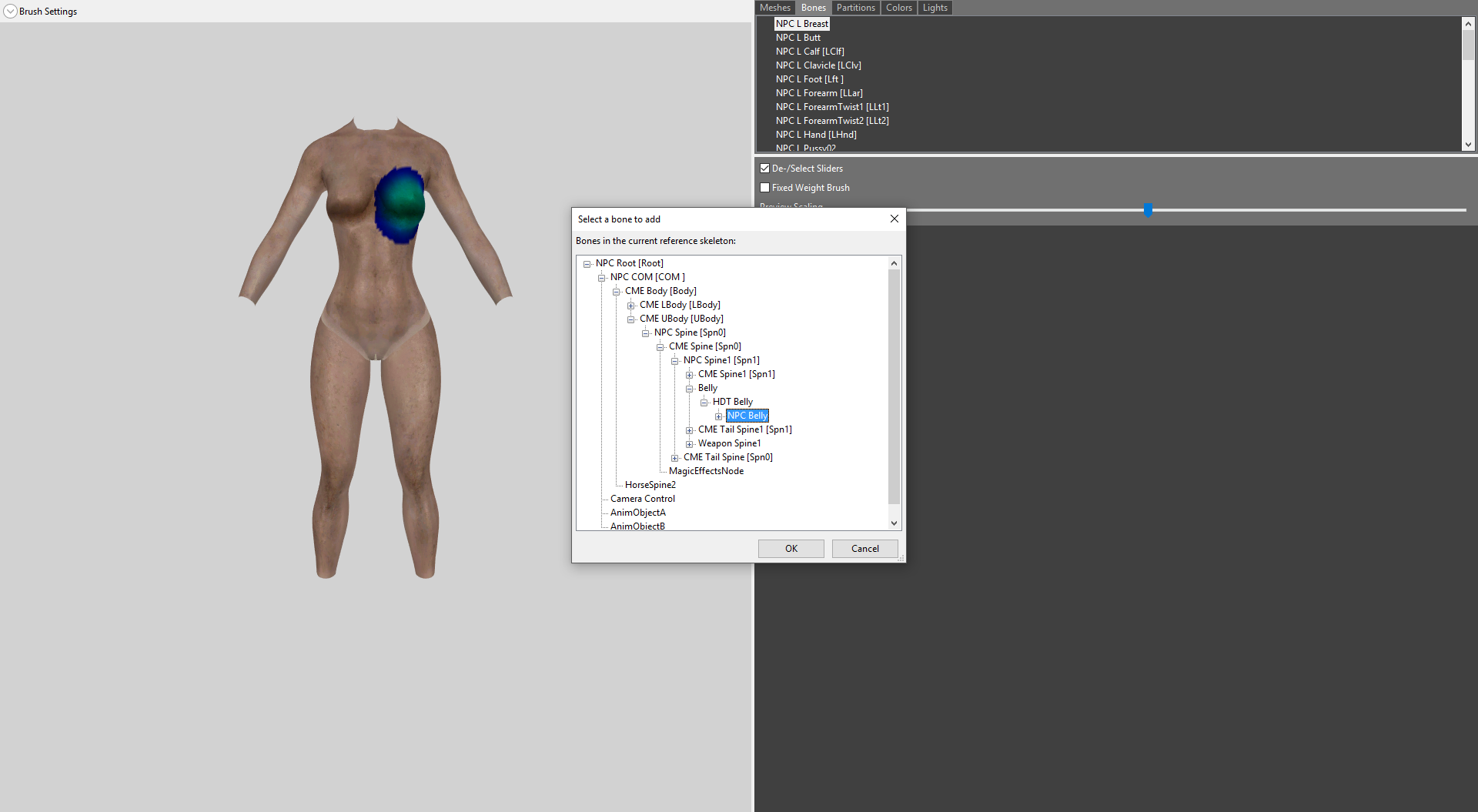1478x812 pixels.
Task: Enable Fixed Weight Brush checkbox
Action: [x=764, y=188]
